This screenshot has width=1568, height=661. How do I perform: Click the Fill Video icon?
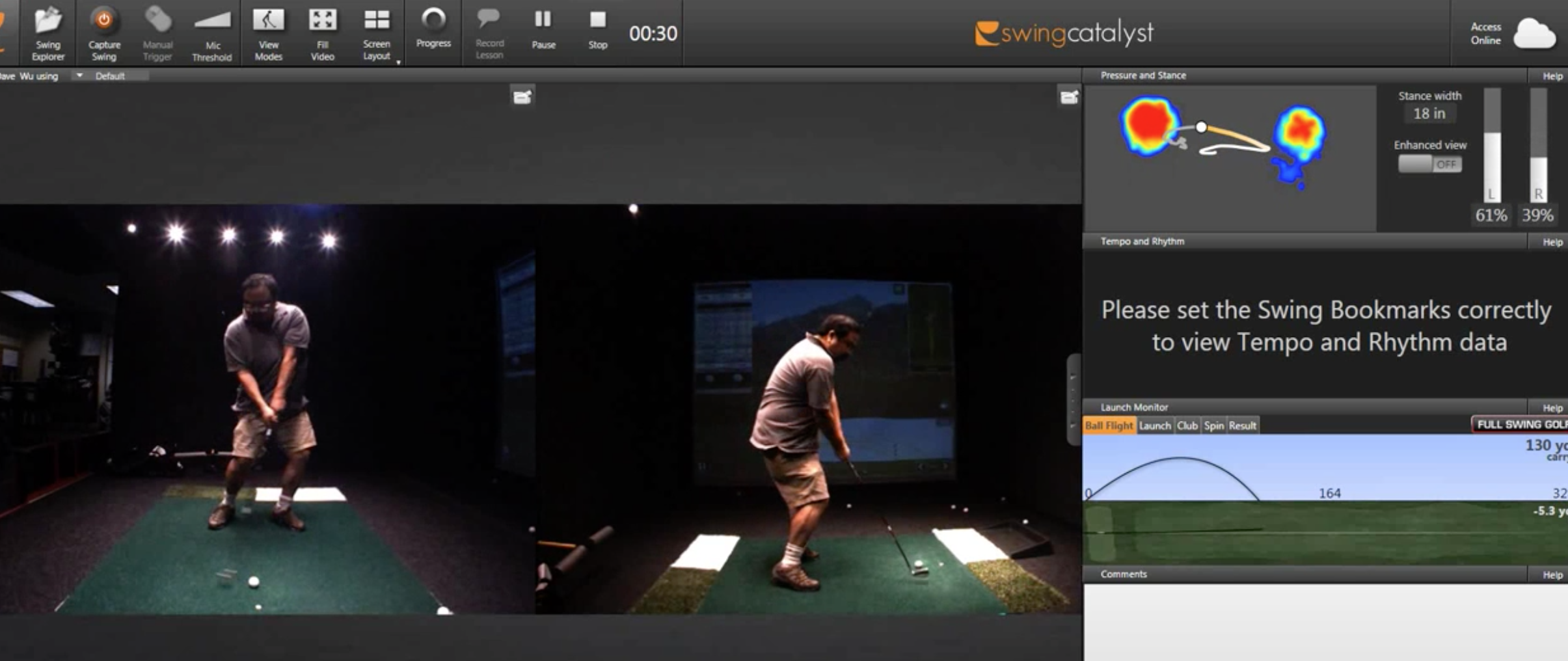(322, 21)
